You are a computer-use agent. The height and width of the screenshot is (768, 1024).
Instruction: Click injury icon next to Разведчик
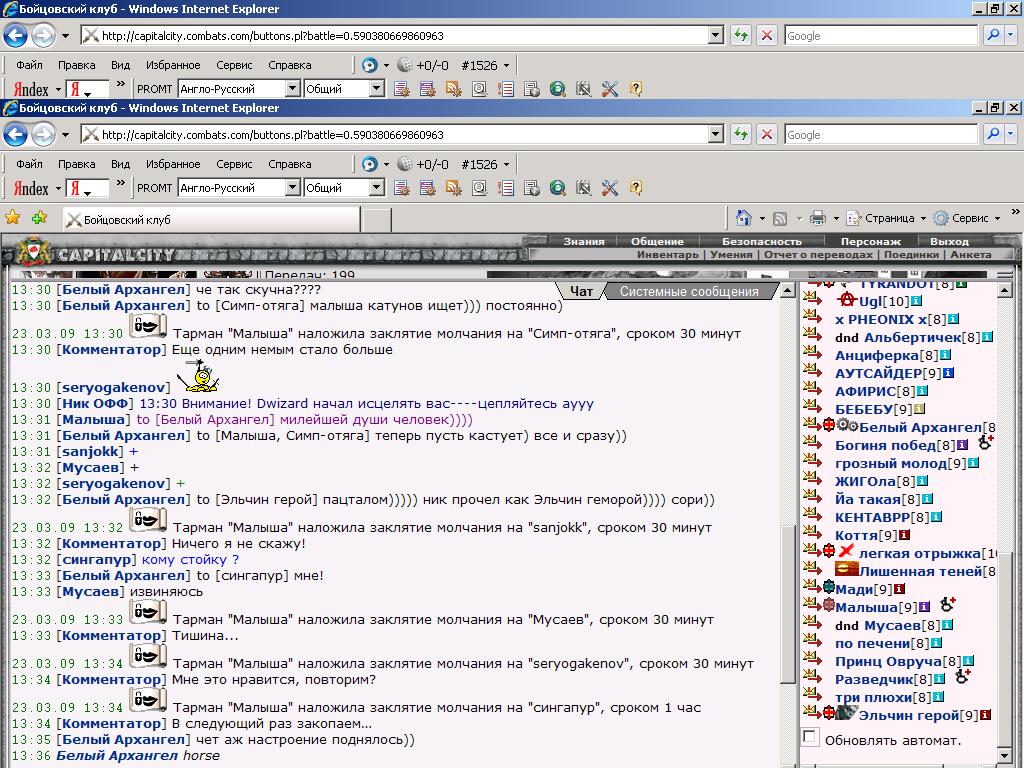pyautogui.click(x=962, y=677)
